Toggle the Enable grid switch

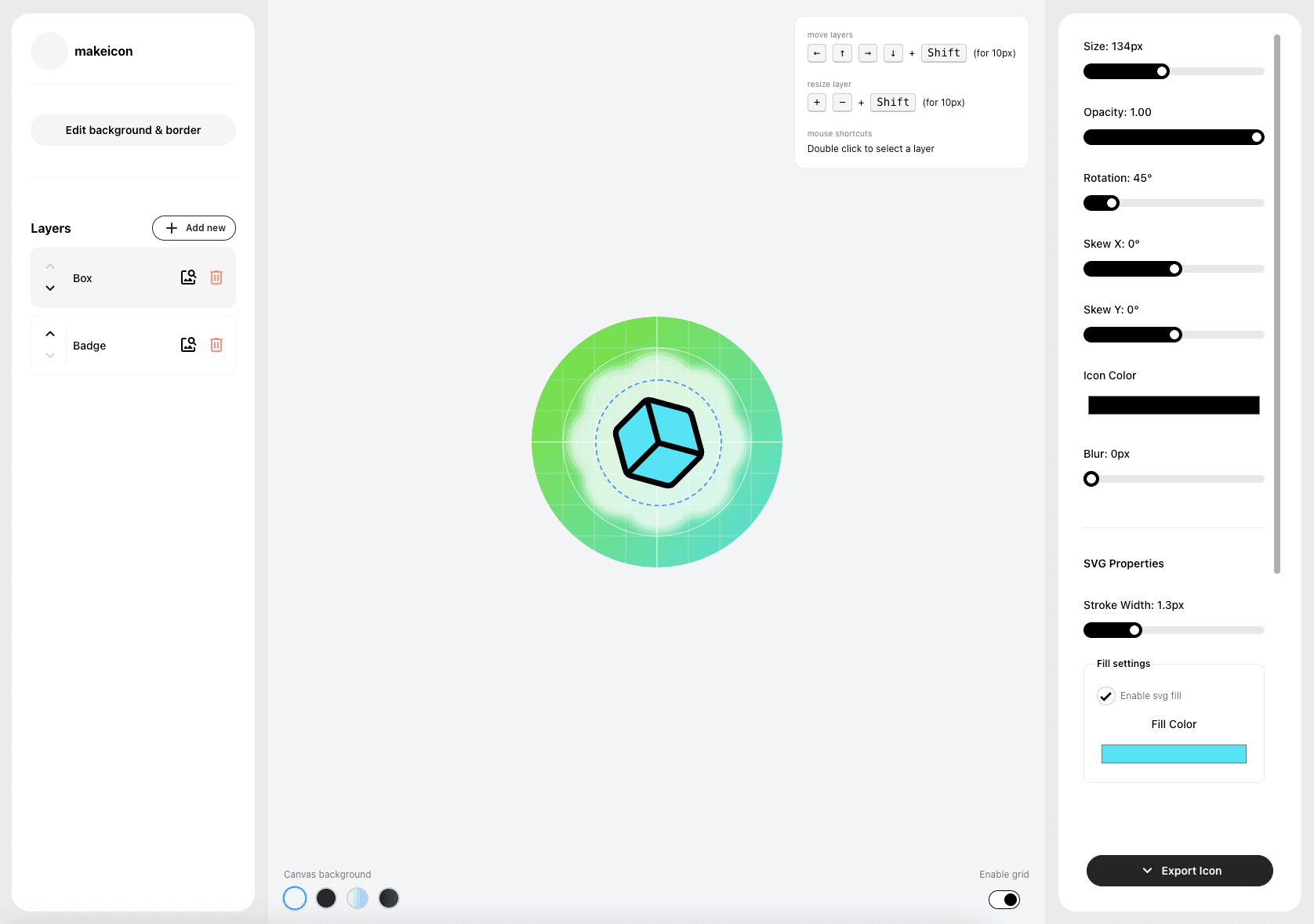1004,900
